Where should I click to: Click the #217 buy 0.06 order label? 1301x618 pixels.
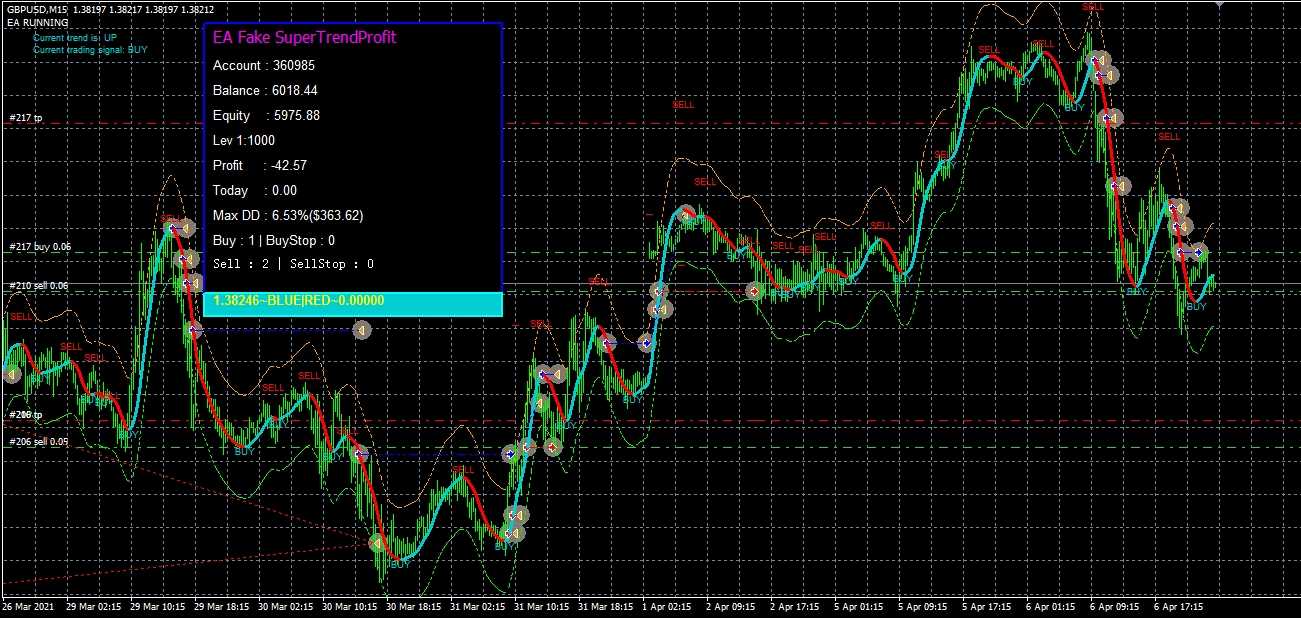(40, 246)
